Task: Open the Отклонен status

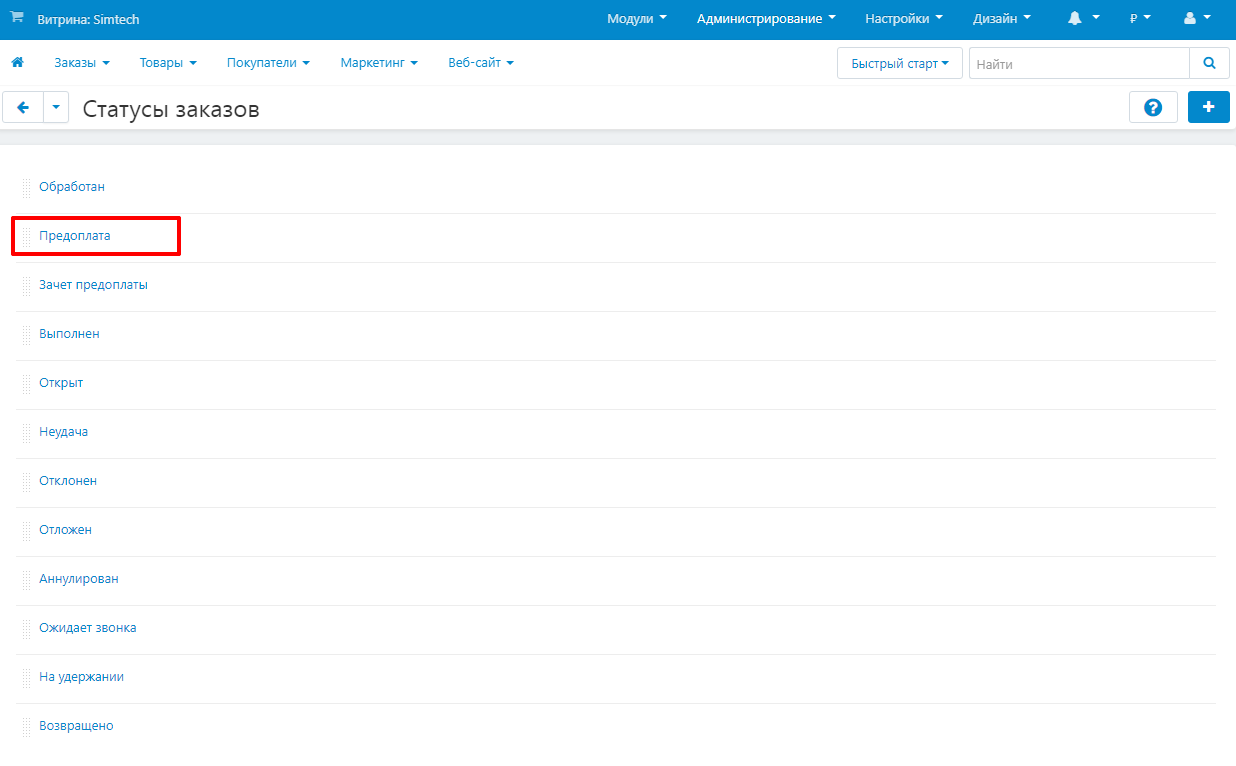Action: click(68, 481)
